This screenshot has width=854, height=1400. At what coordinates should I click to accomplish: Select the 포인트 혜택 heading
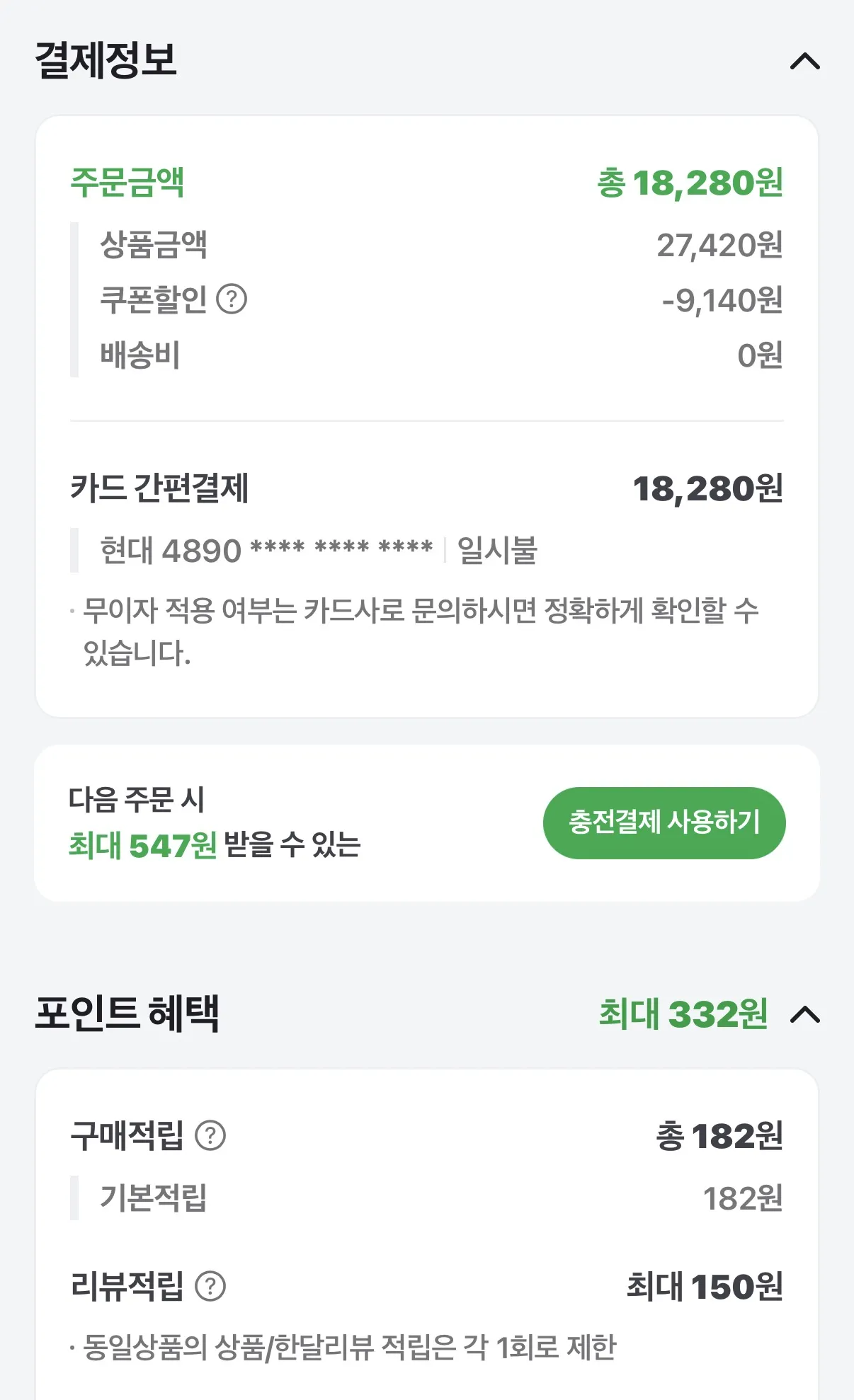[127, 1014]
